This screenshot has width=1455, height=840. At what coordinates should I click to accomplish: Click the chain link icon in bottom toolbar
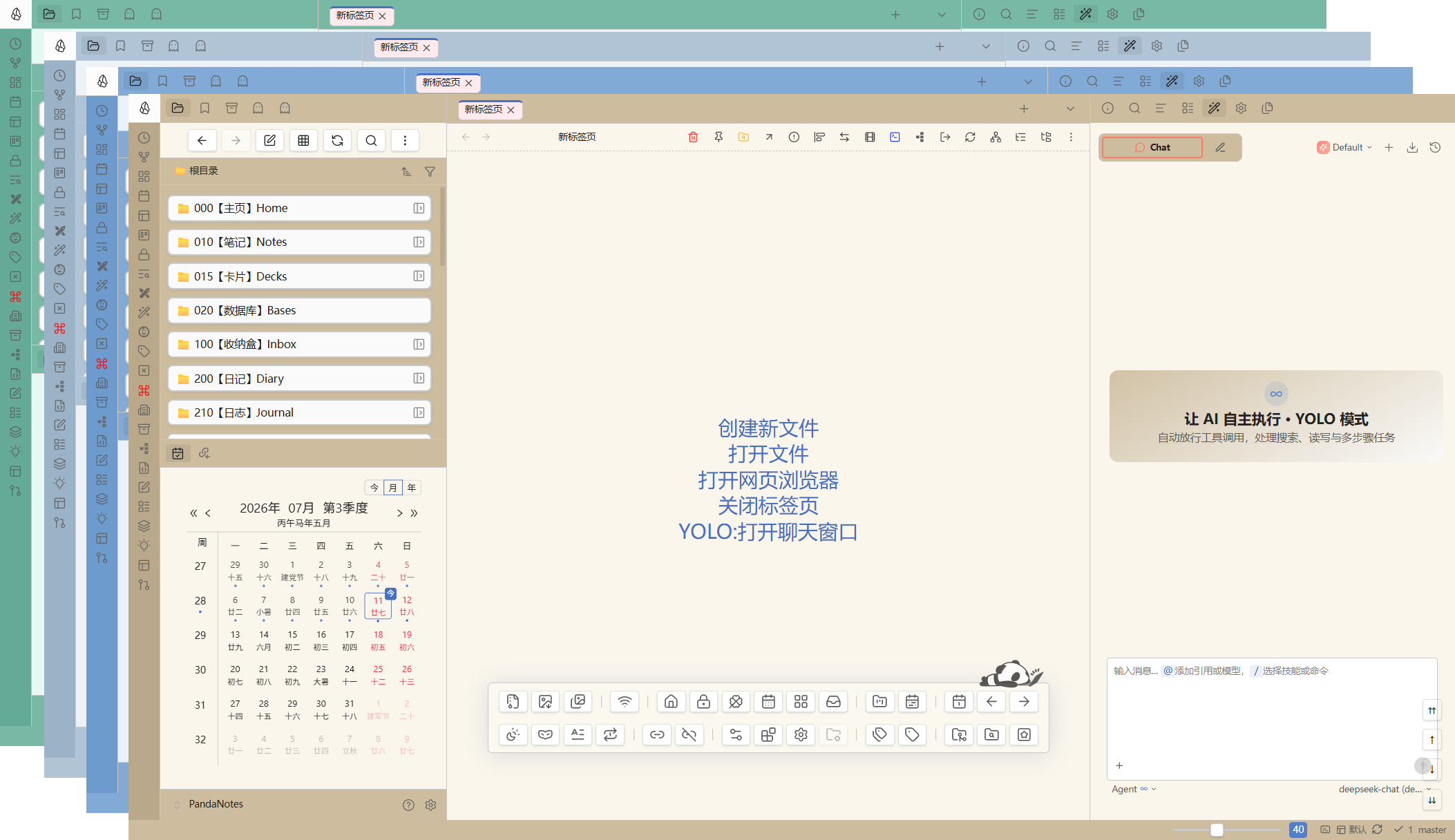click(x=657, y=734)
